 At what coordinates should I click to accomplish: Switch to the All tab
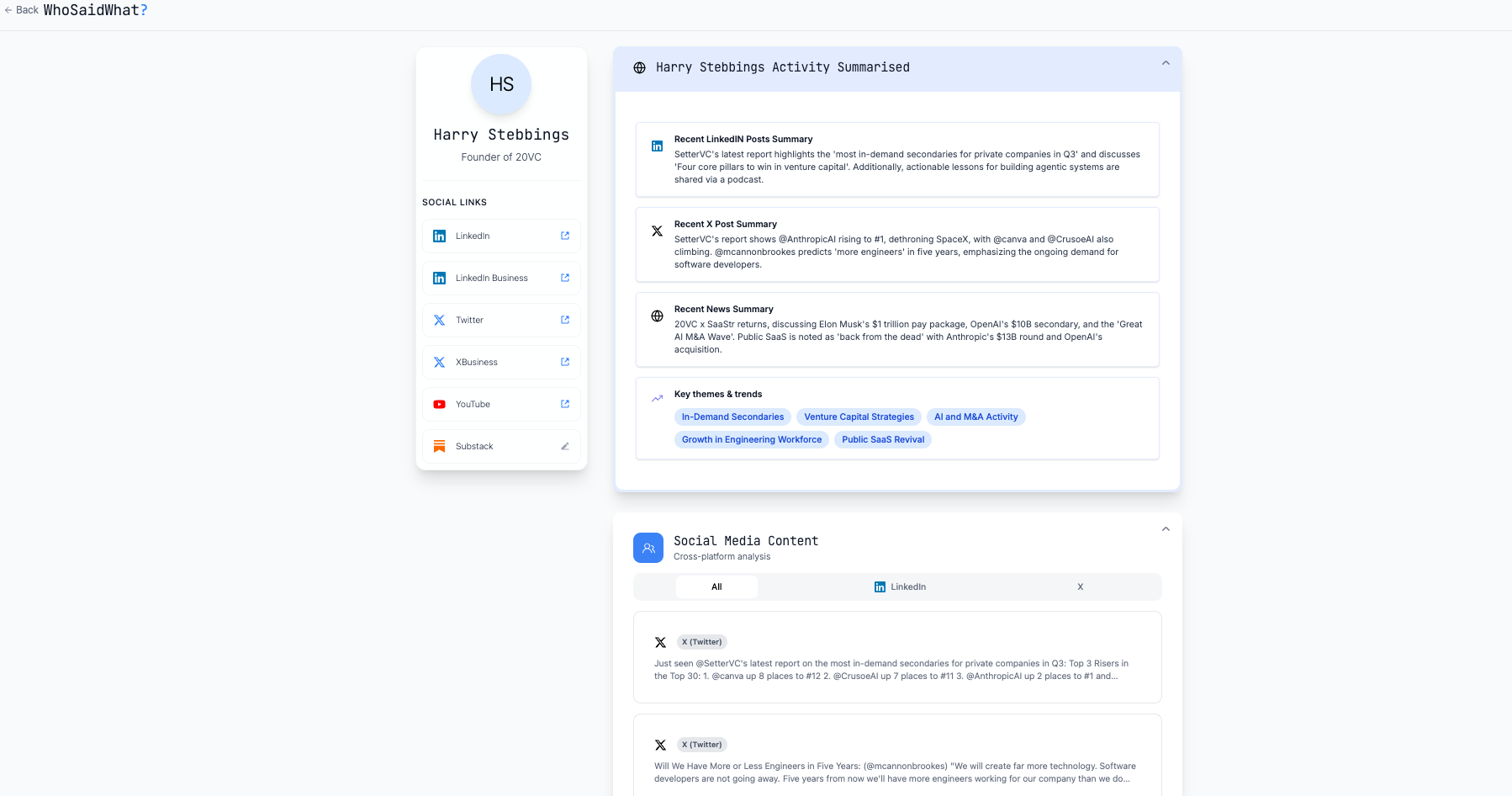tap(716, 587)
